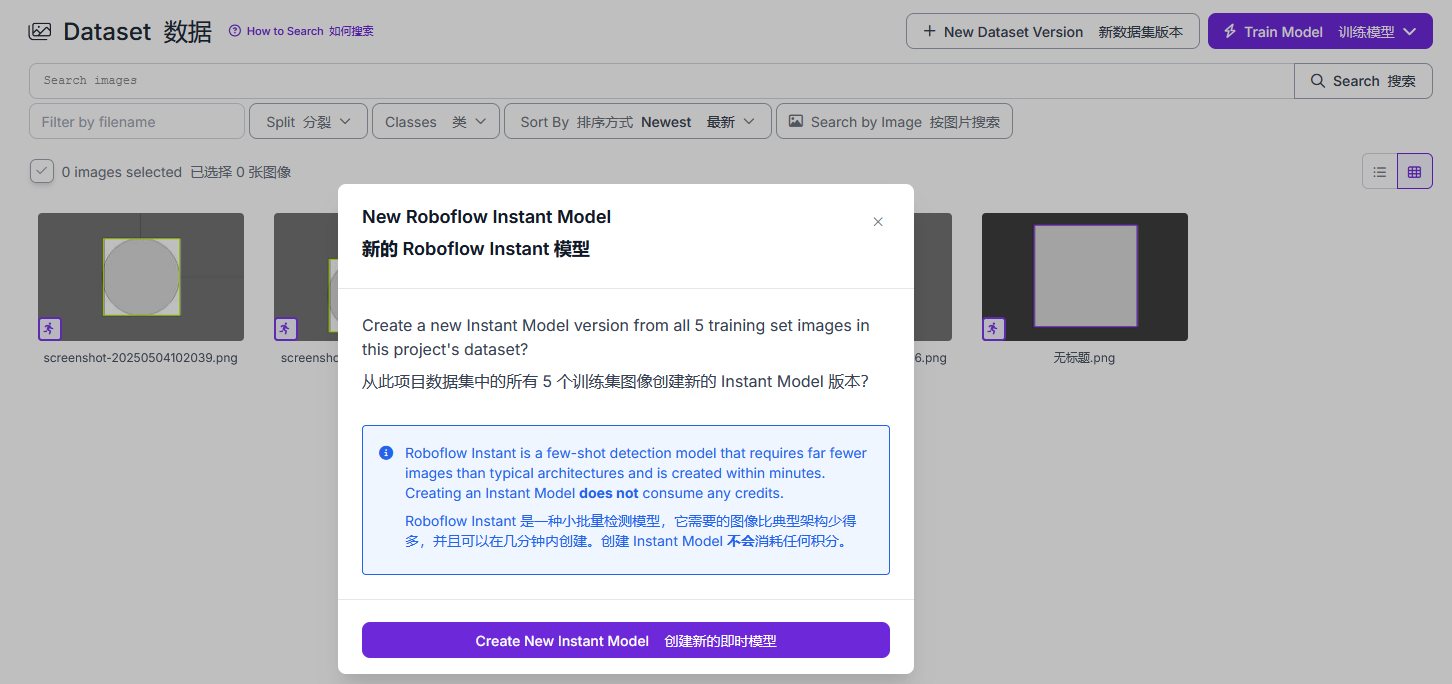Toggle the select-all images checkbox

(42, 171)
